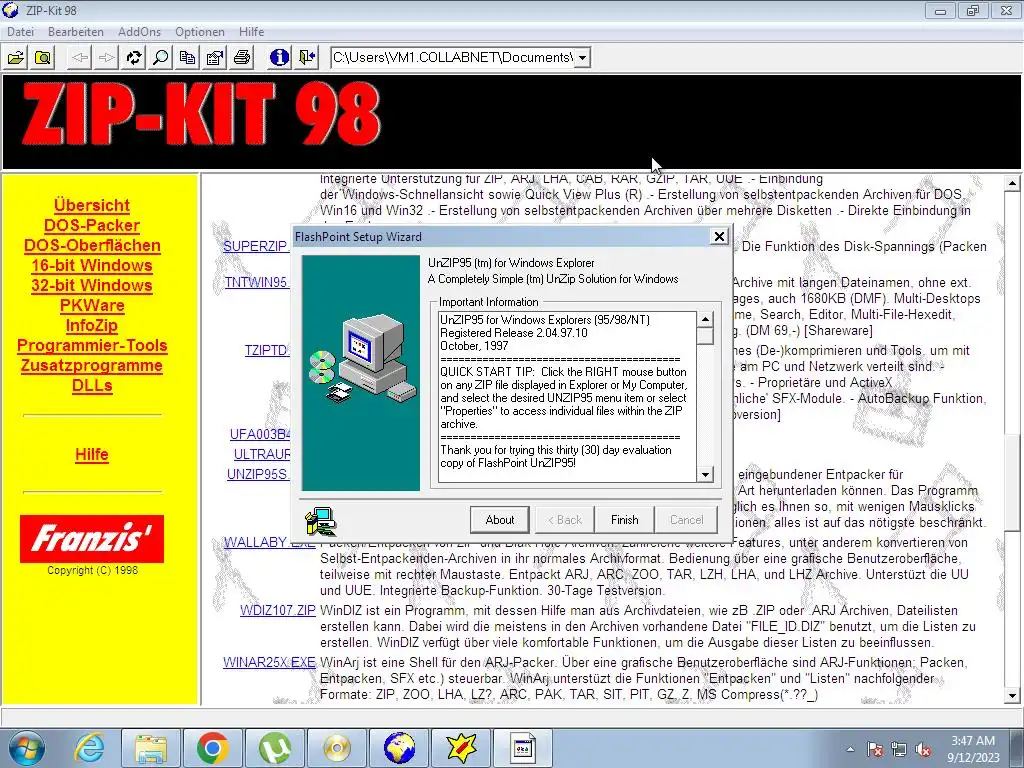Click the ULTRAUR download link
The image size is (1024, 768).
pyautogui.click(x=262, y=454)
